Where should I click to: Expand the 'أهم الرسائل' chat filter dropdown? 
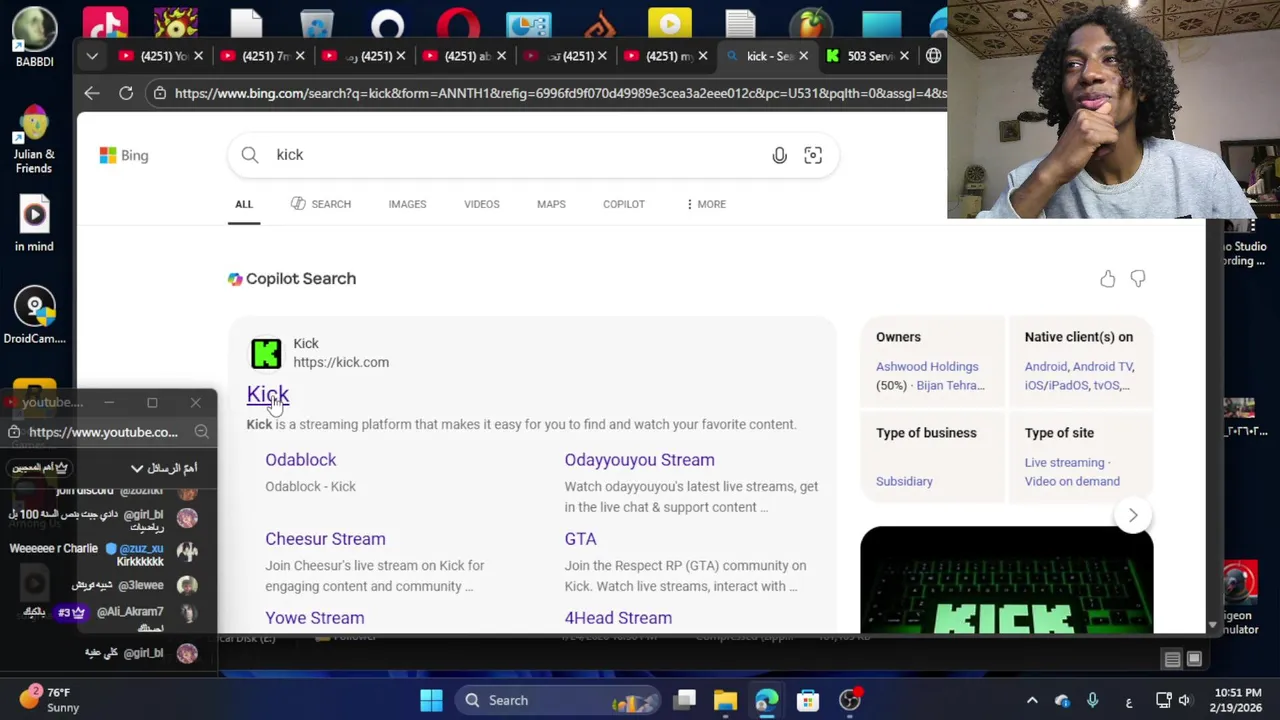tap(164, 468)
